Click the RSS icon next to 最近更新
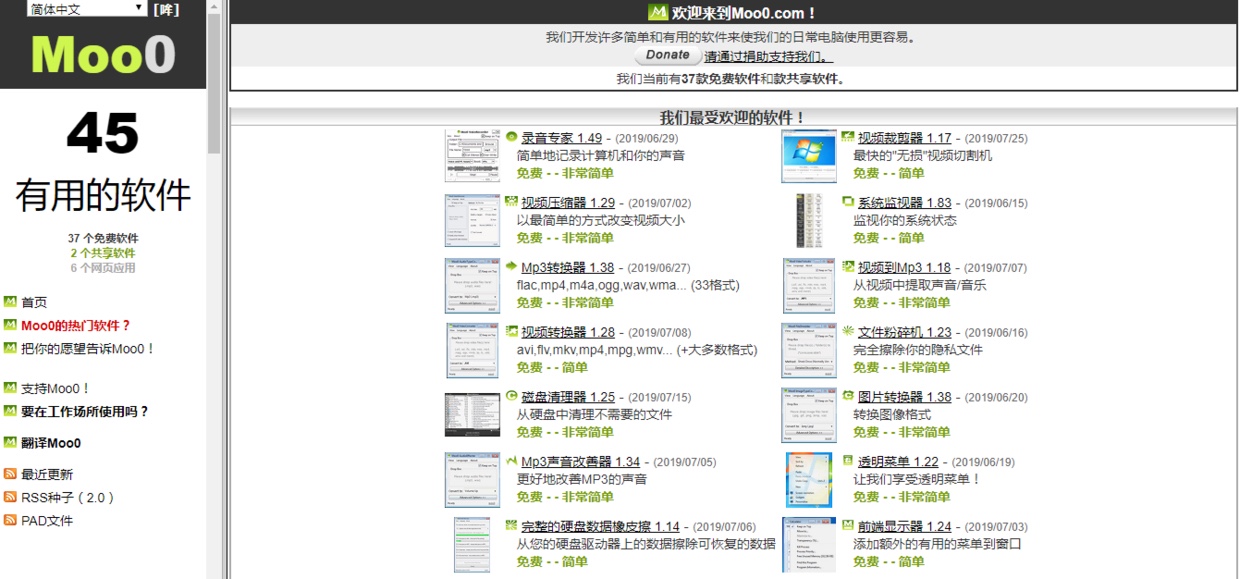Screen dimensions: 1240x579 (x=10, y=474)
